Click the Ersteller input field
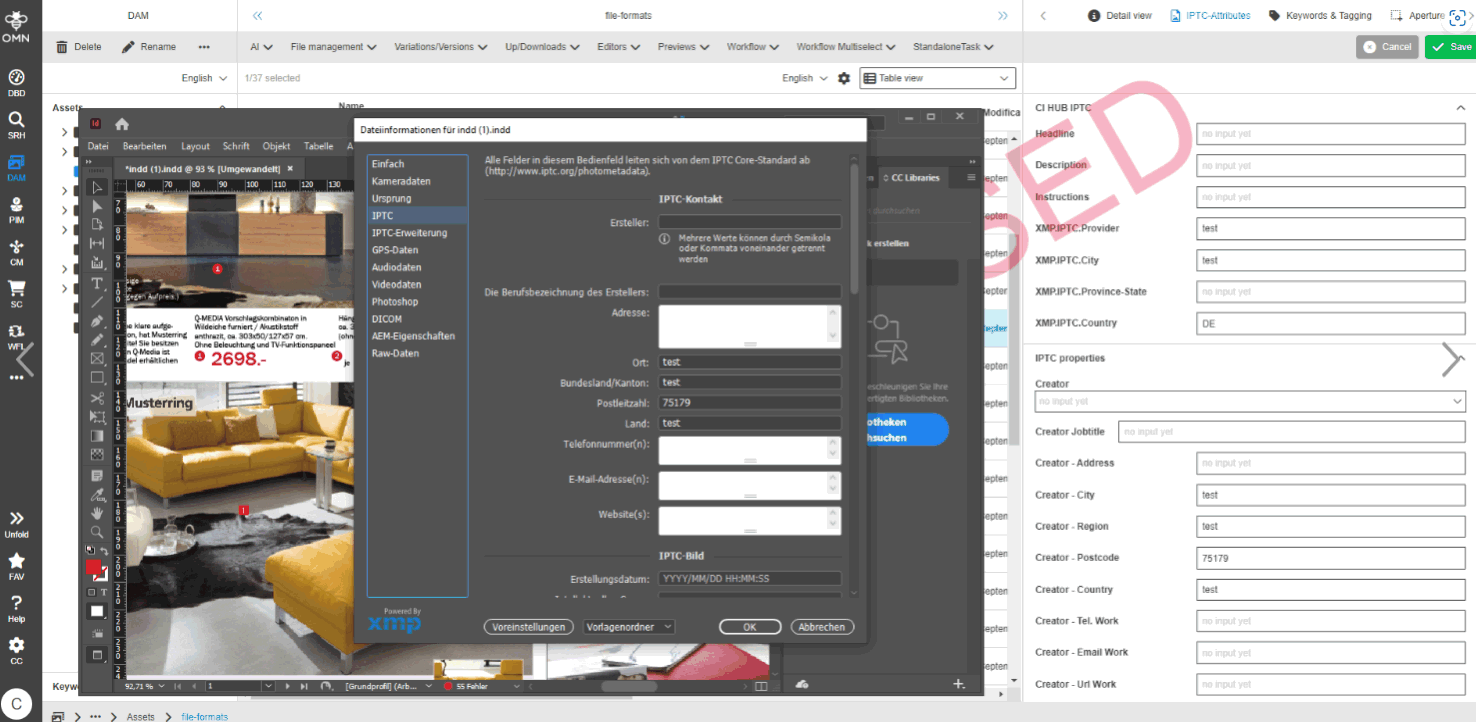 749,222
